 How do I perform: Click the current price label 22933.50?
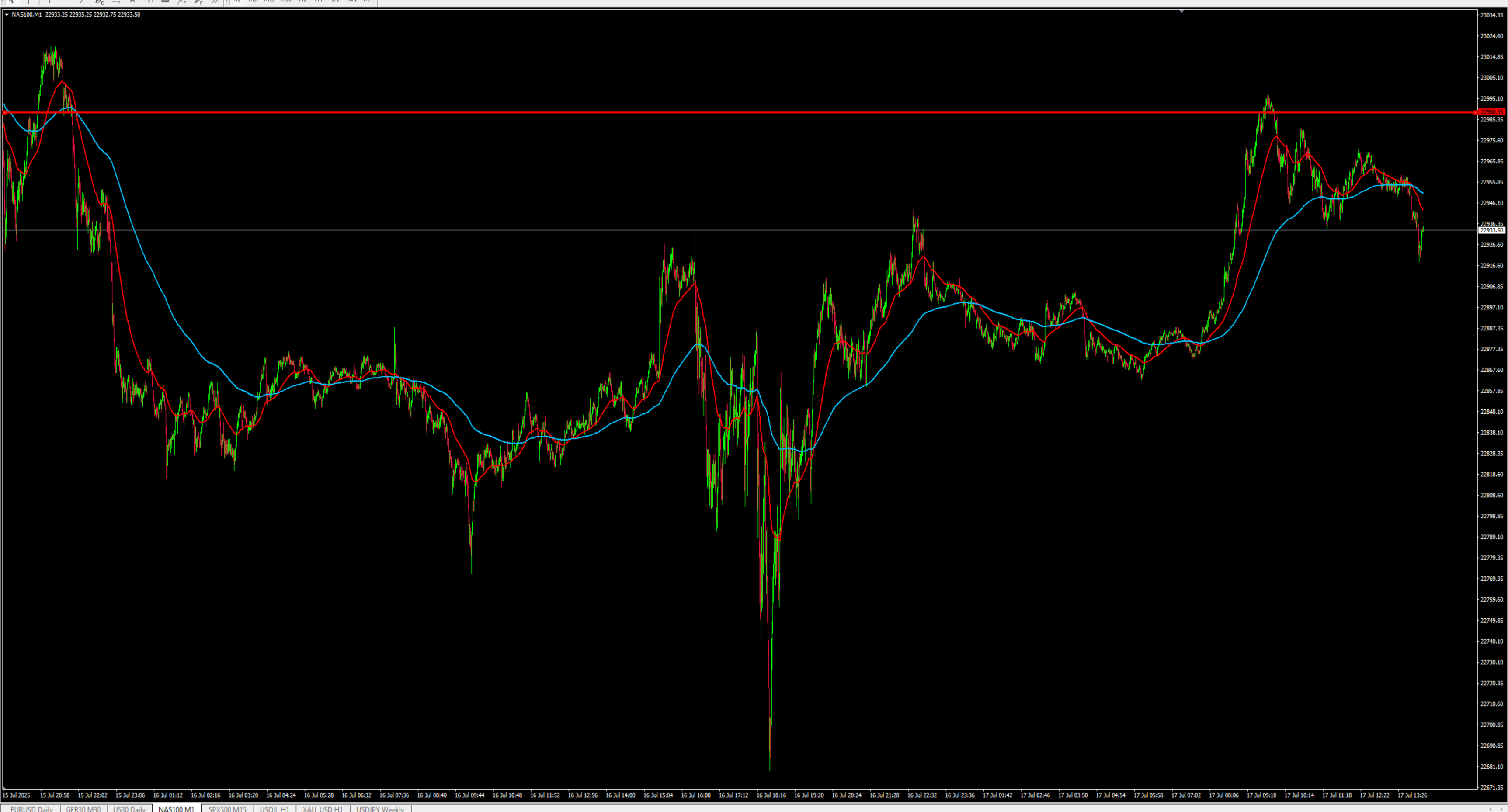click(1491, 230)
